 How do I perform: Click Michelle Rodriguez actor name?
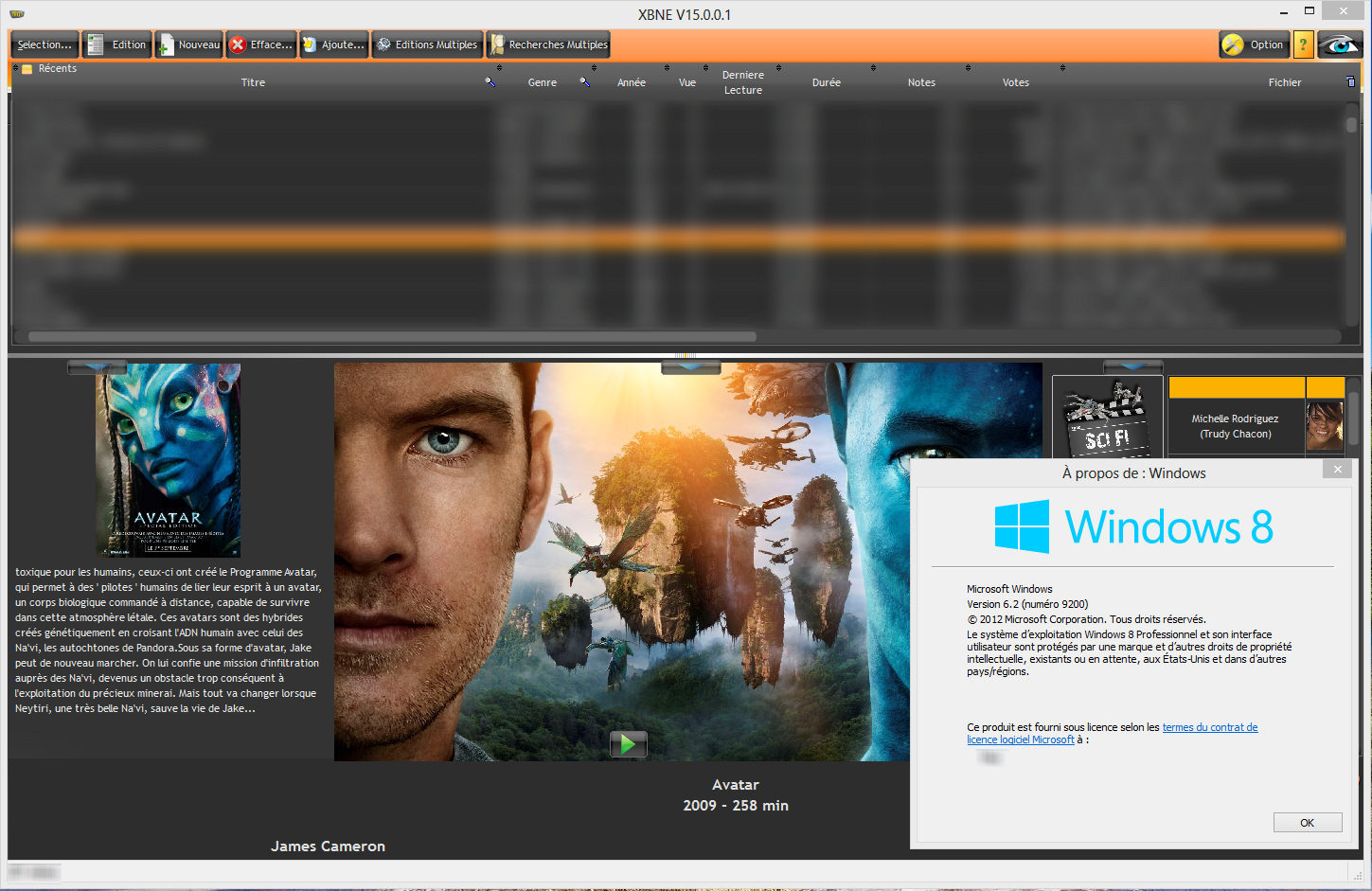coord(1235,419)
